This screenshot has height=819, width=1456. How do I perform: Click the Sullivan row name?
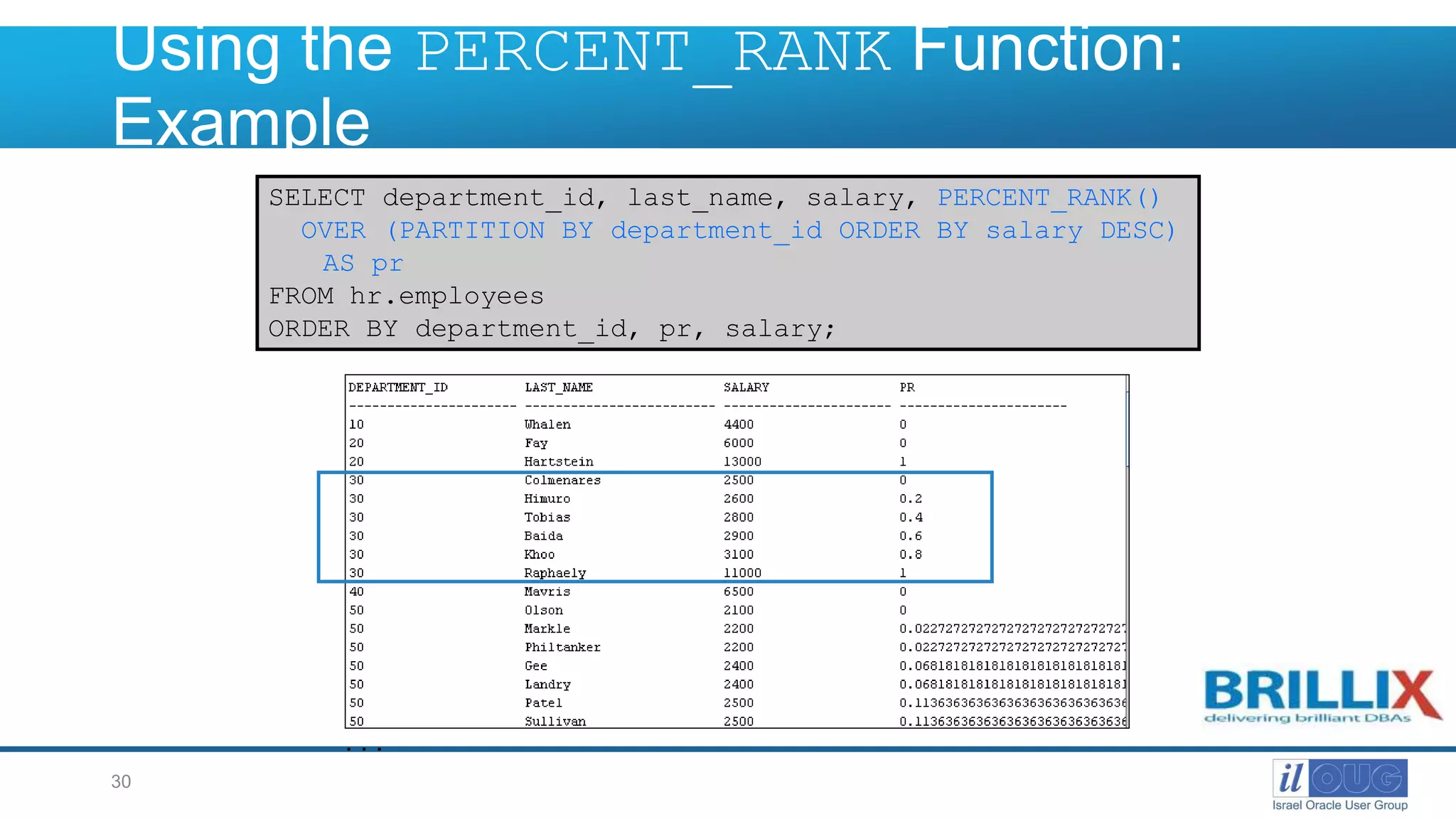point(555,721)
